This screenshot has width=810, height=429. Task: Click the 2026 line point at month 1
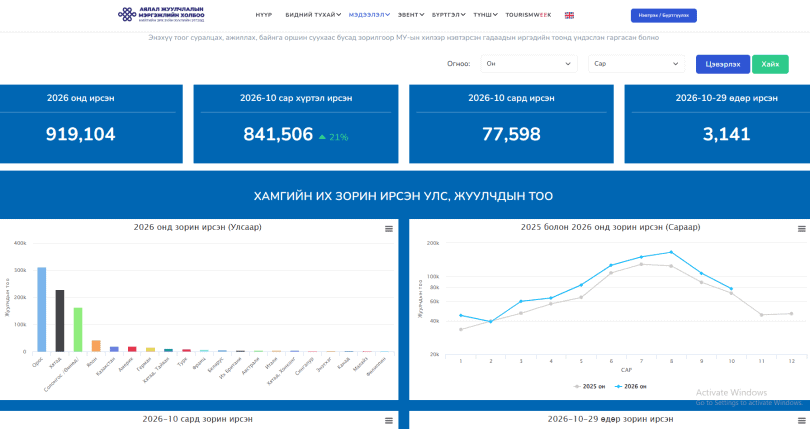pos(461,315)
